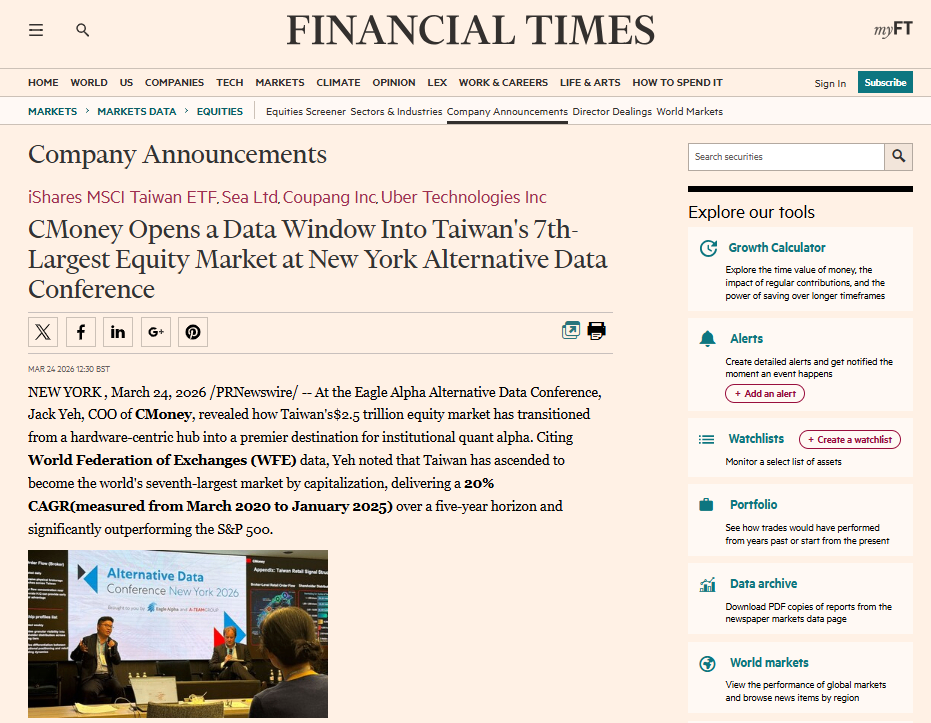Click Add an alert button
The height and width of the screenshot is (723, 931).
point(765,394)
